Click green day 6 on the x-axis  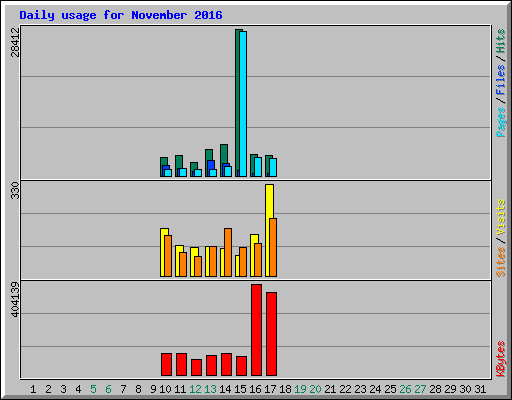pos(108,389)
